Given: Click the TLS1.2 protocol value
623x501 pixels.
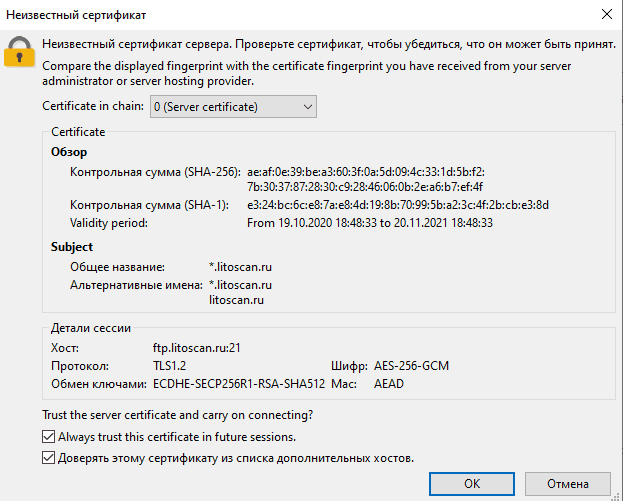Looking at the screenshot, I should [170, 366].
